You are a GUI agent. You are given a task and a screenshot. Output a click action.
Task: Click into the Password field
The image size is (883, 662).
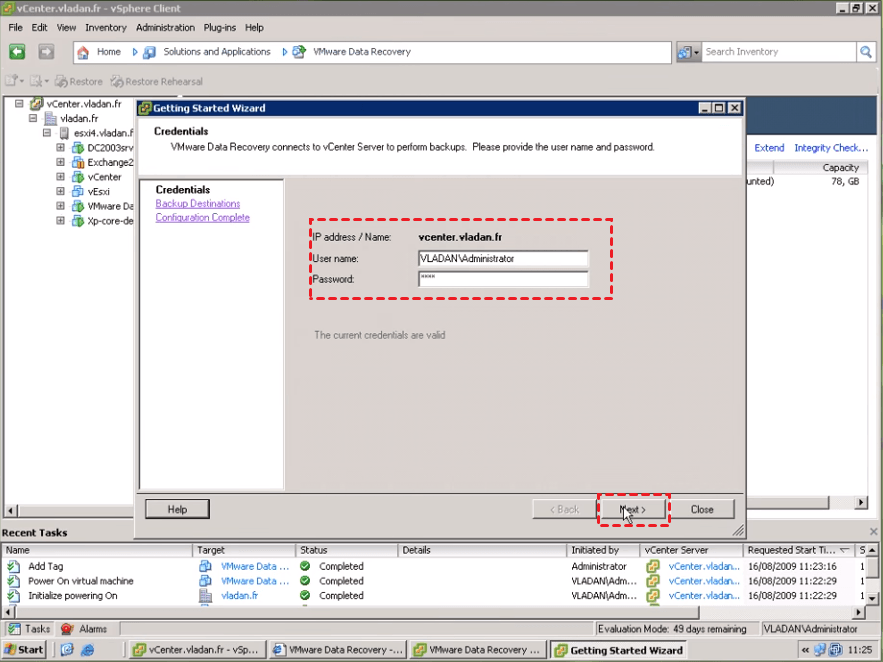[x=503, y=279]
